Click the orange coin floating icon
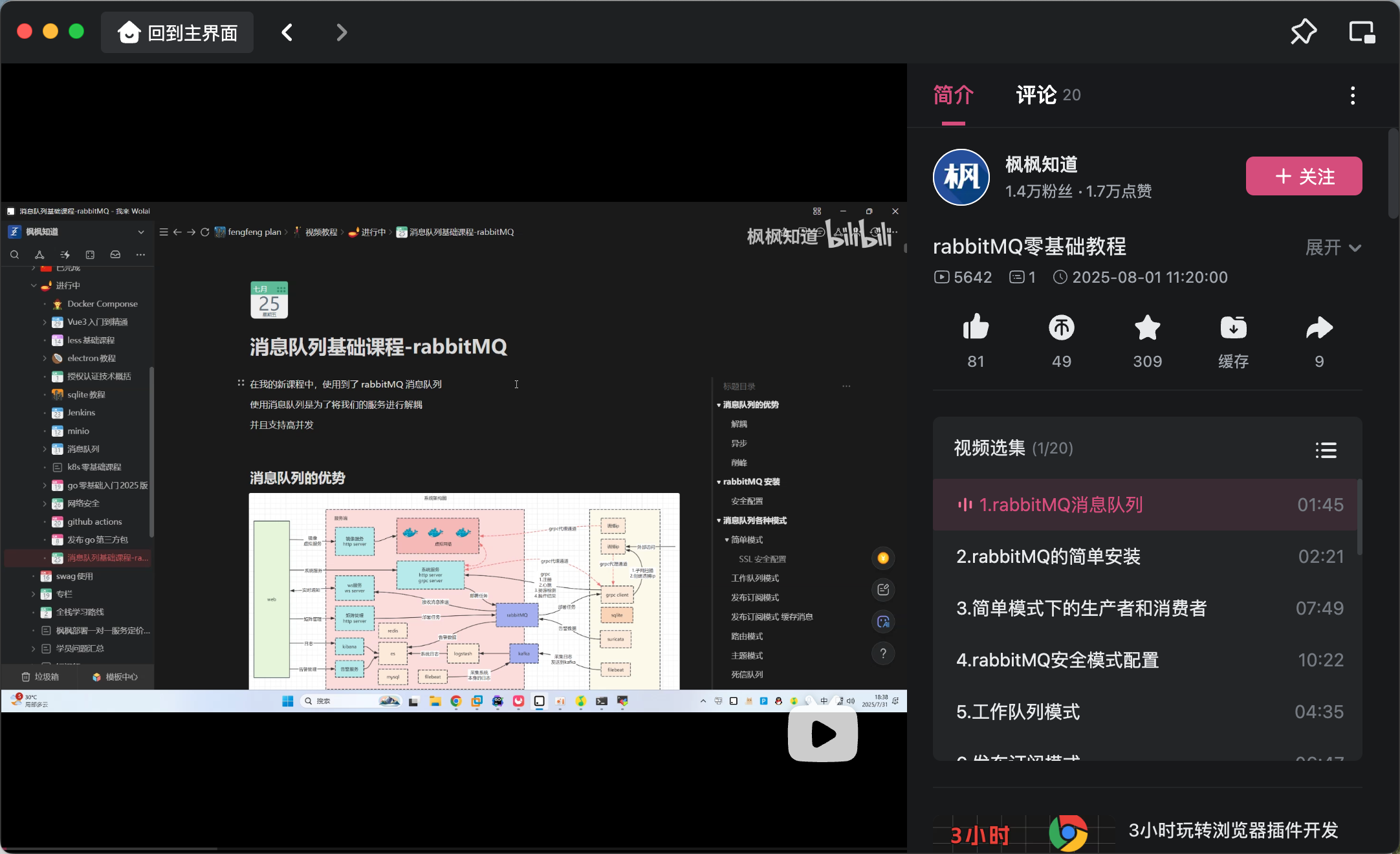The width and height of the screenshot is (1400, 854). point(883,558)
